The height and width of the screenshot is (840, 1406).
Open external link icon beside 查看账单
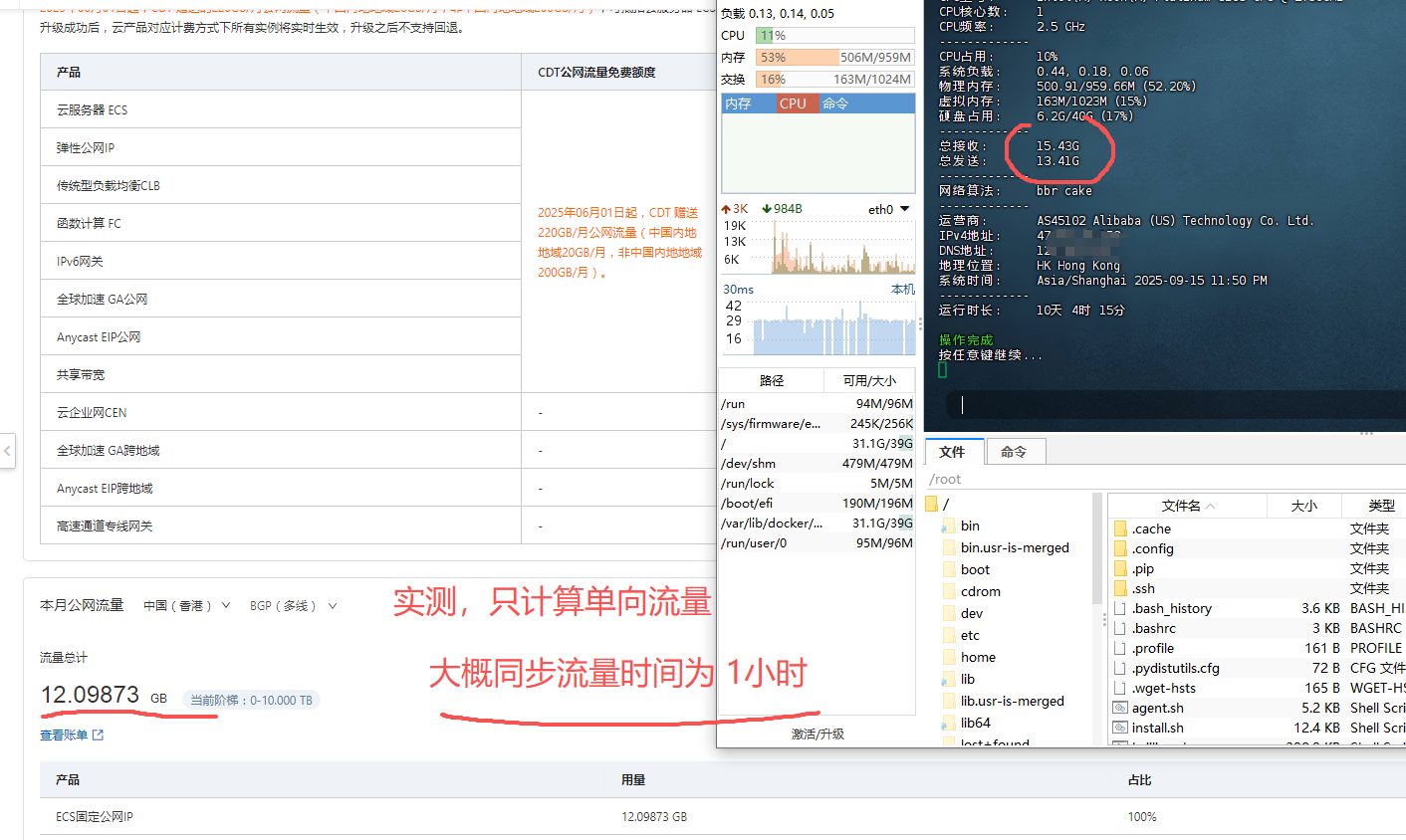click(x=98, y=735)
